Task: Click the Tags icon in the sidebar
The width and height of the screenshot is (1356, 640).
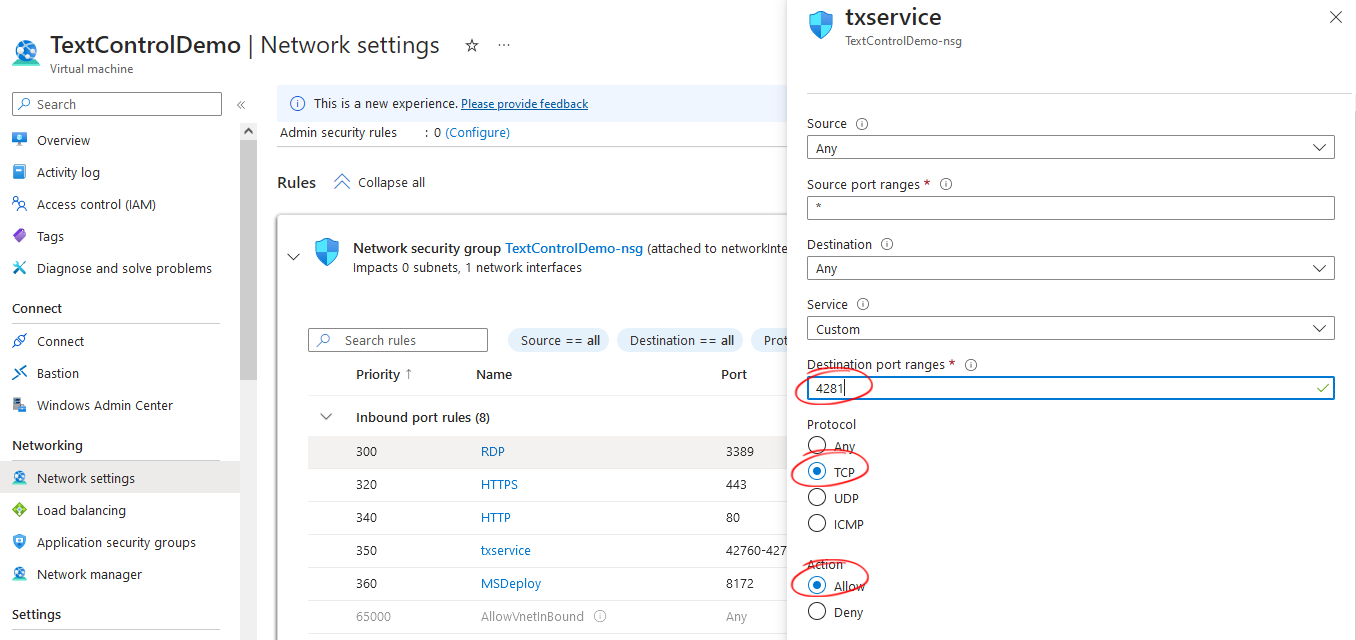Action: click(x=20, y=236)
